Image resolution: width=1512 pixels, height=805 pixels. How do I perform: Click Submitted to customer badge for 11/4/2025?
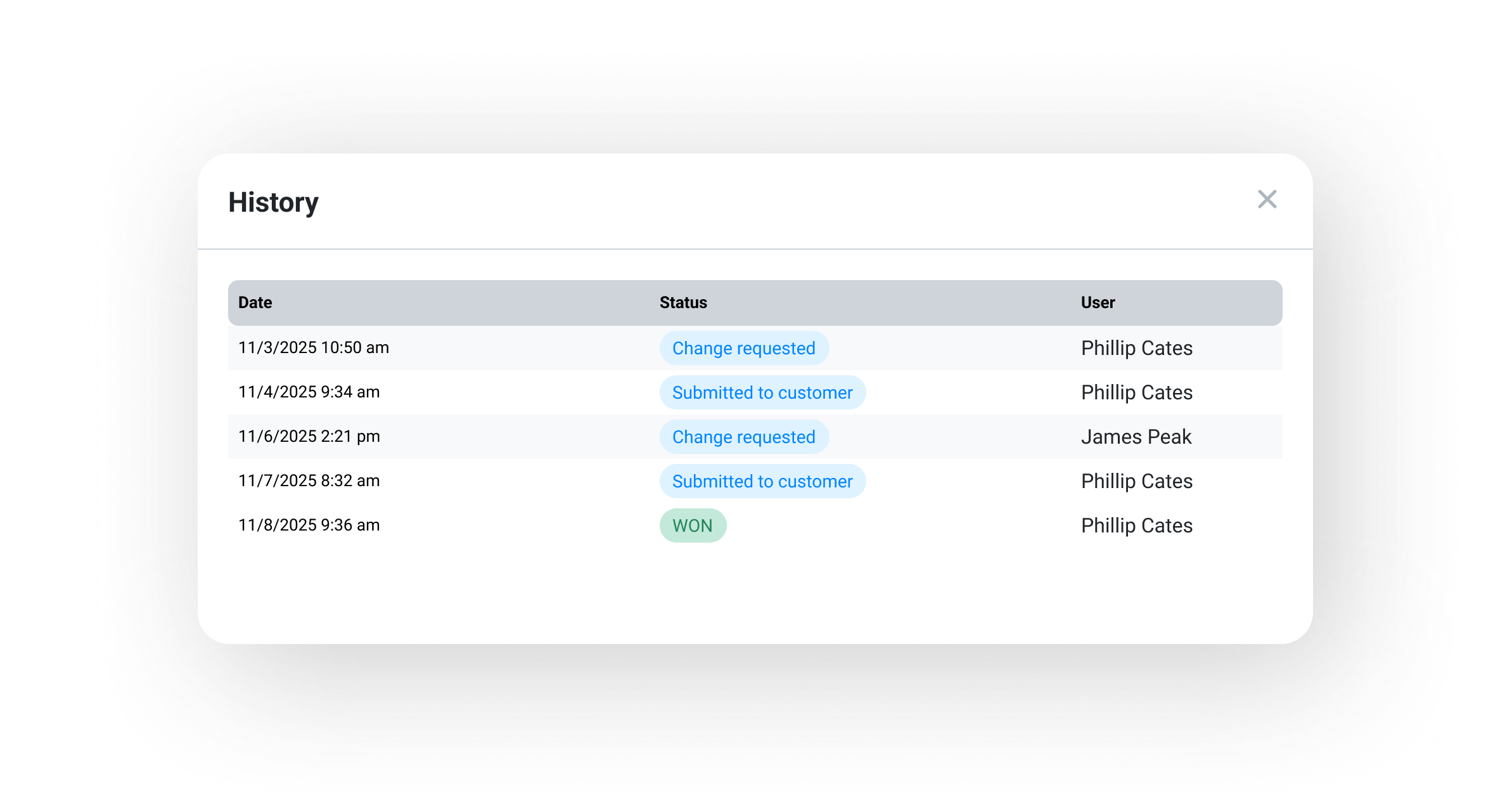(x=762, y=392)
